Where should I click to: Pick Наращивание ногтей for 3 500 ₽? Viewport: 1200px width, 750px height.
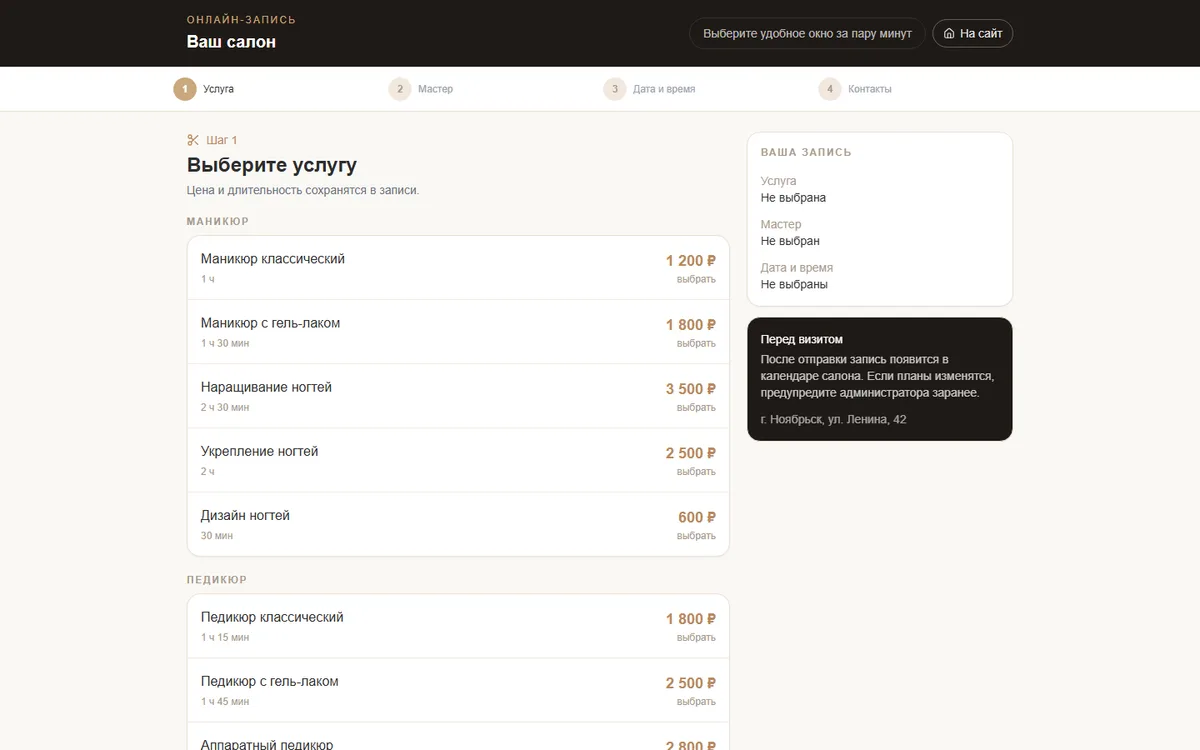pos(458,396)
